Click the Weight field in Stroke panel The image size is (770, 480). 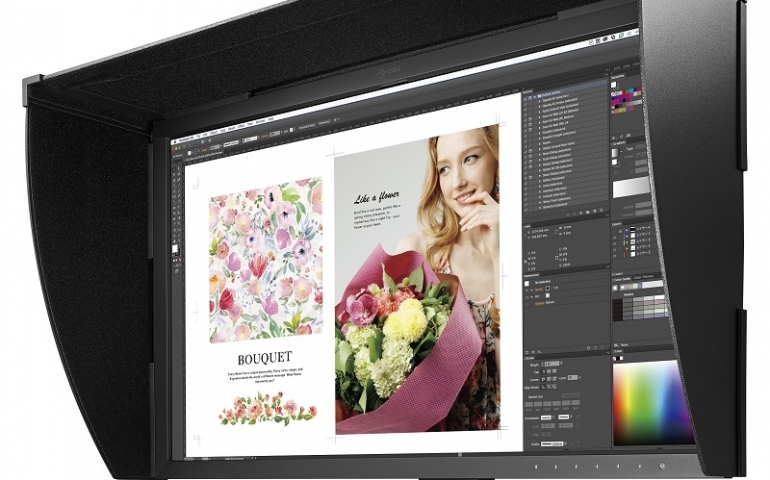[x=552, y=364]
